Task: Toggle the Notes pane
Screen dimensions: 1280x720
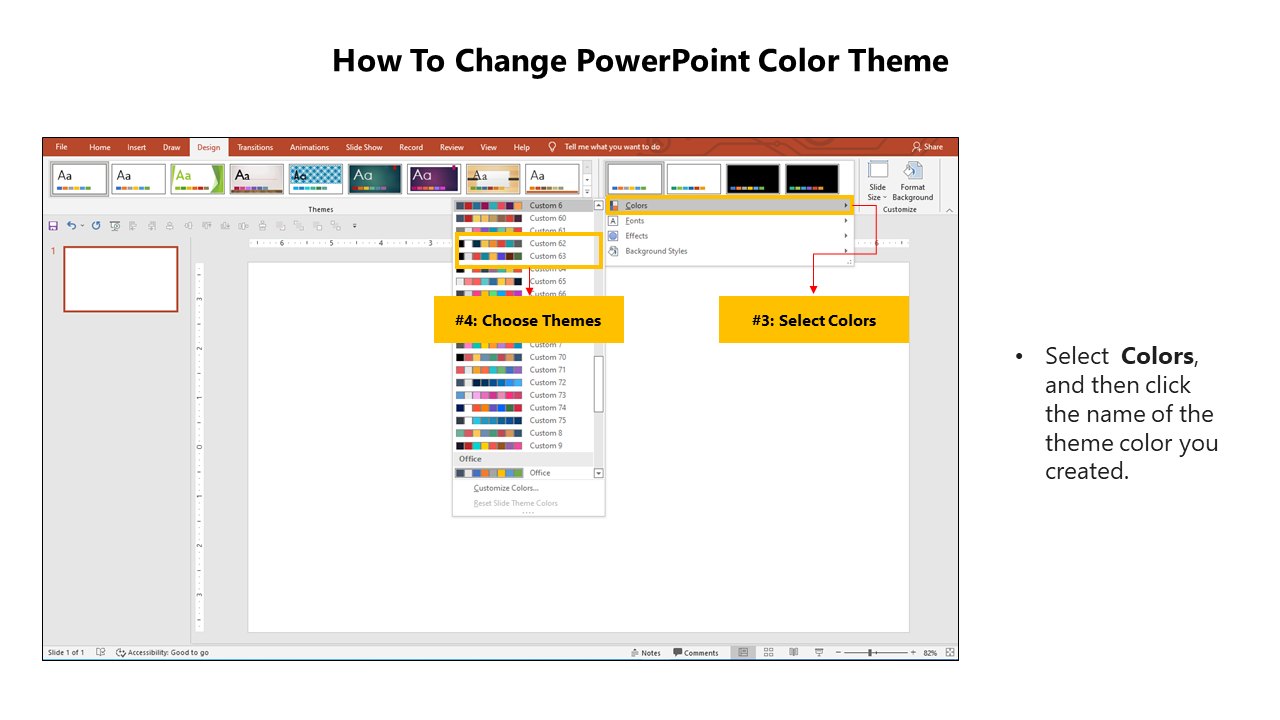Action: (x=646, y=653)
